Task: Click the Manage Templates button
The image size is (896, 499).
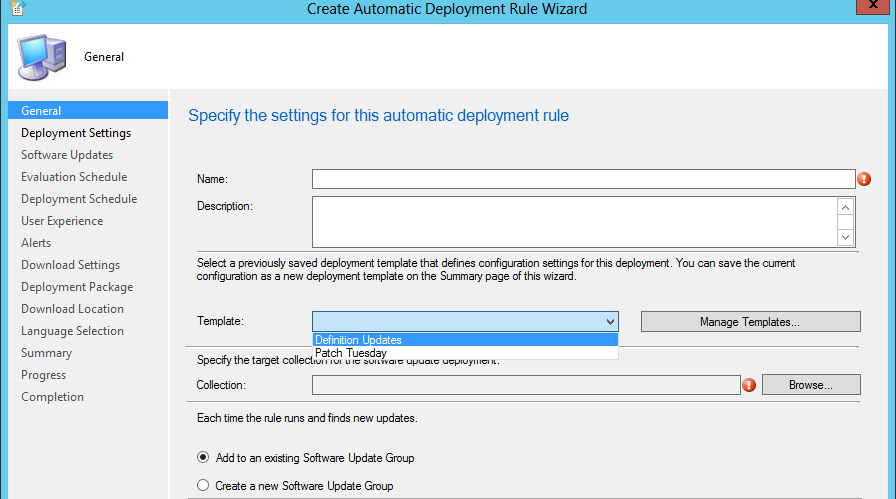Action: (x=750, y=322)
